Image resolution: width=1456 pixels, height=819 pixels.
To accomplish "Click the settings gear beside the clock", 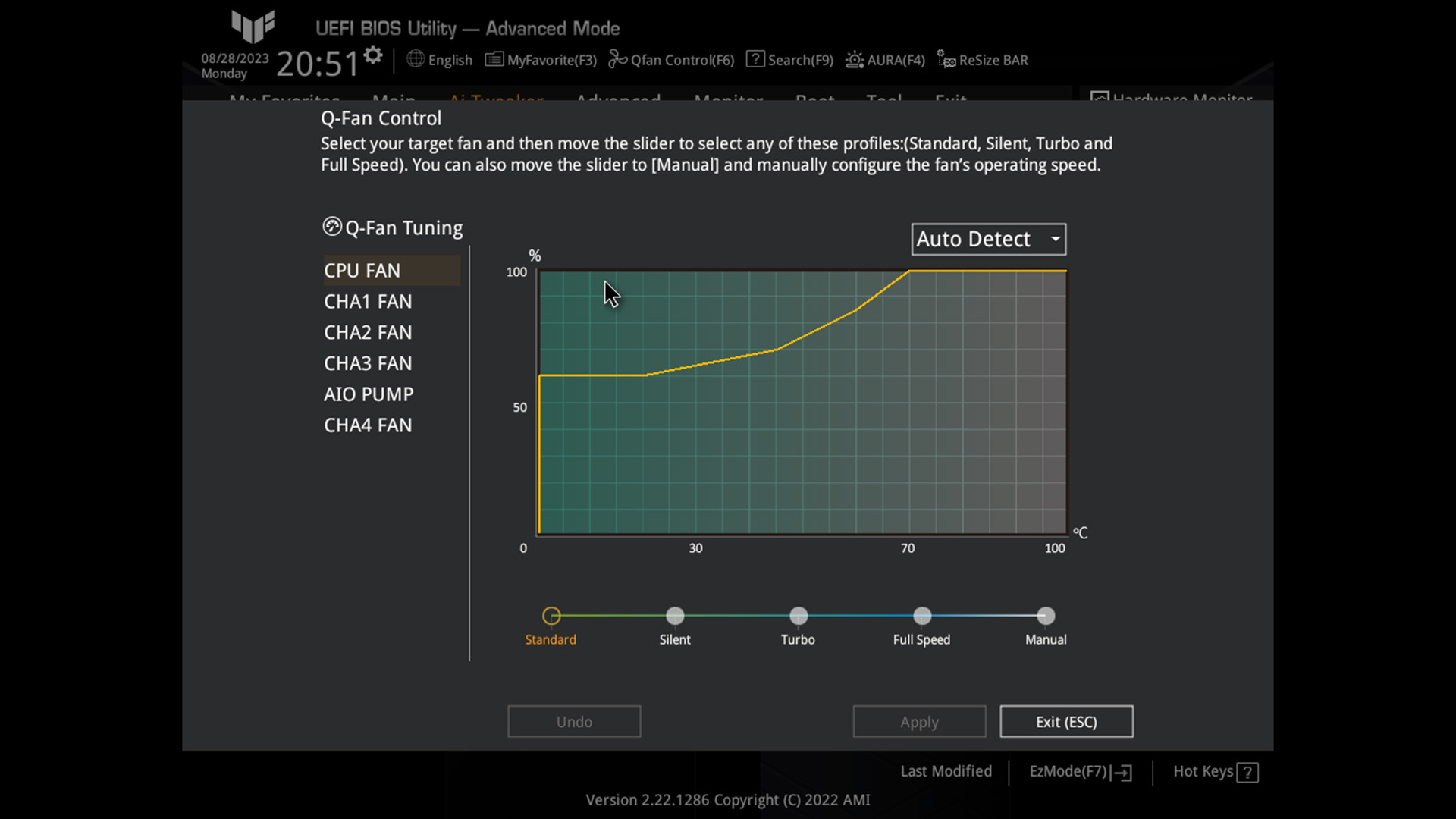I will pyautogui.click(x=373, y=55).
